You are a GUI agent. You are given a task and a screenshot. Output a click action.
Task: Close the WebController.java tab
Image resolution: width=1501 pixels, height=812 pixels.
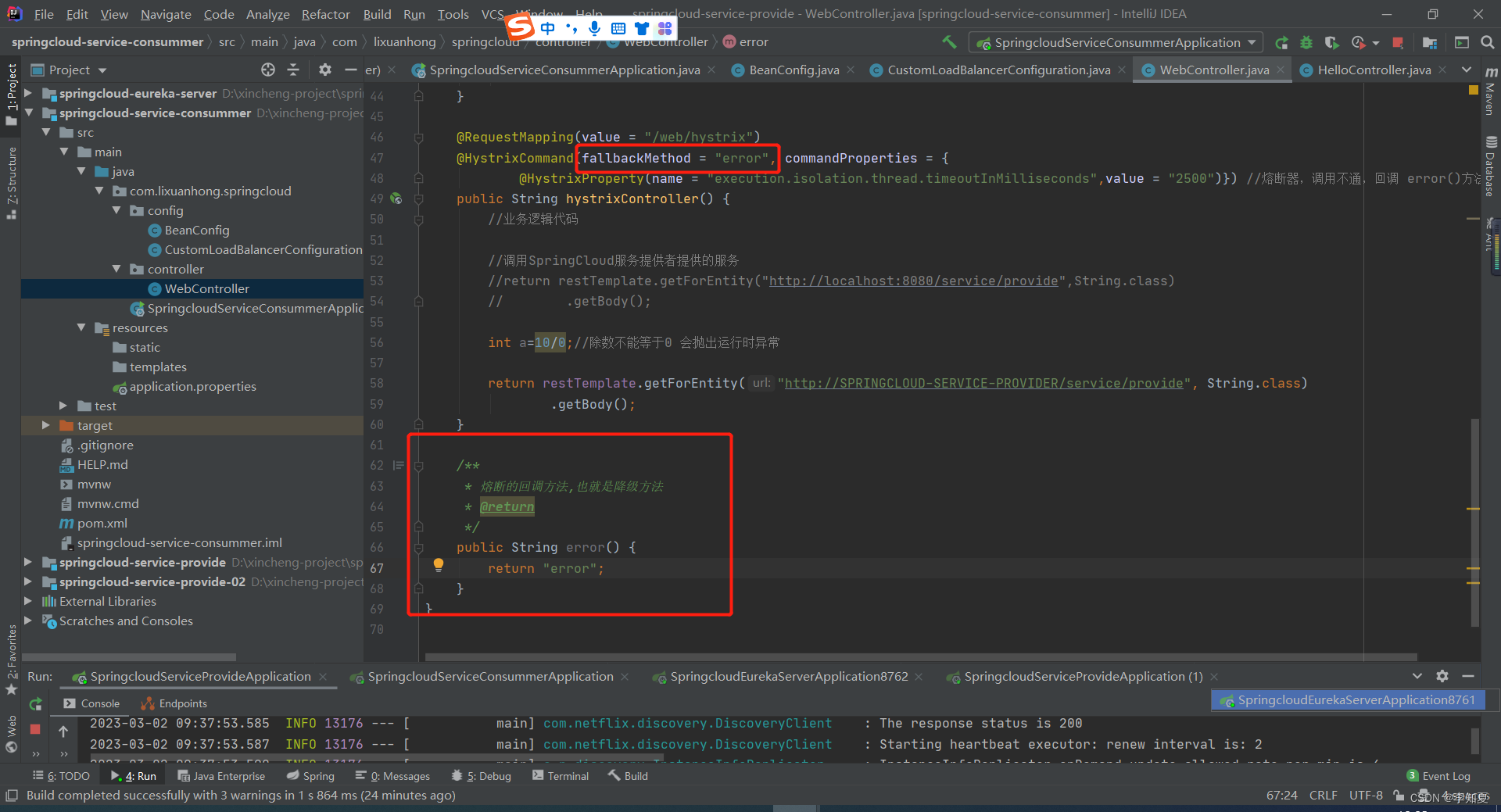pos(1281,70)
